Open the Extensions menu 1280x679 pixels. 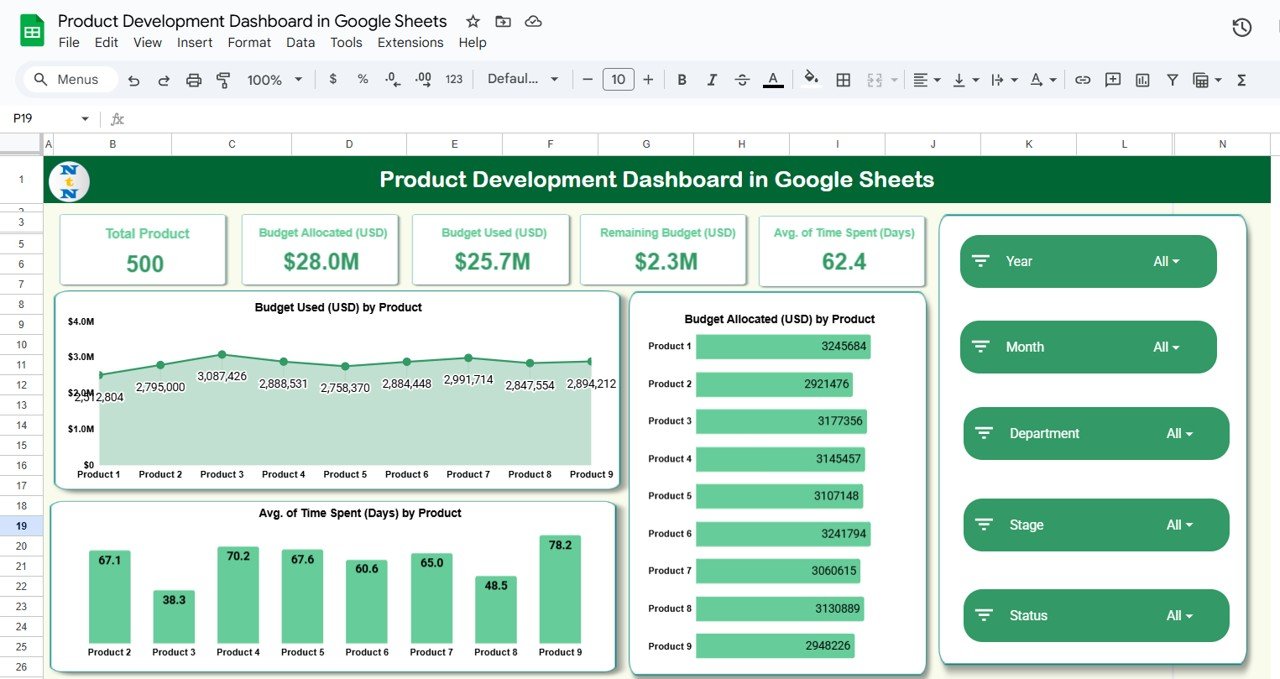(410, 42)
